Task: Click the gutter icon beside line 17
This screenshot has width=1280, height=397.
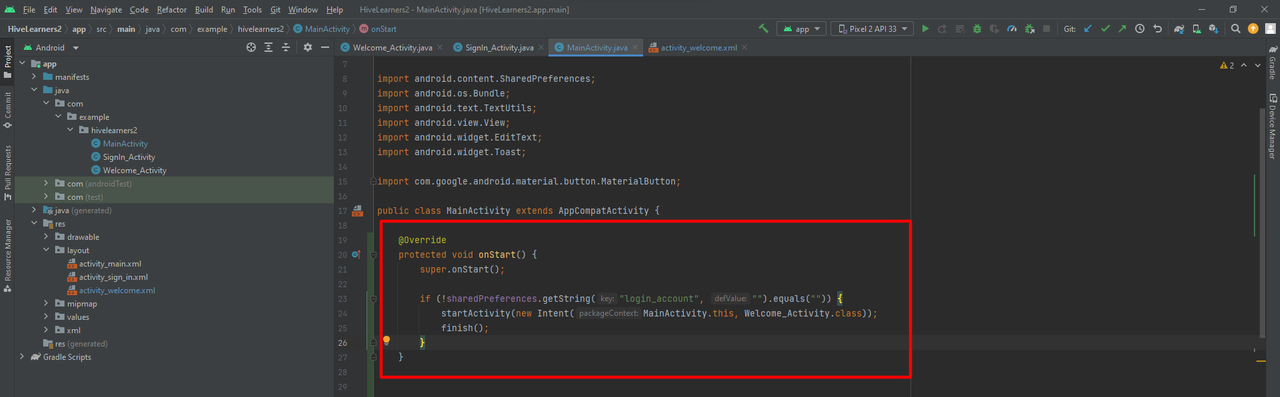Action: click(357, 211)
